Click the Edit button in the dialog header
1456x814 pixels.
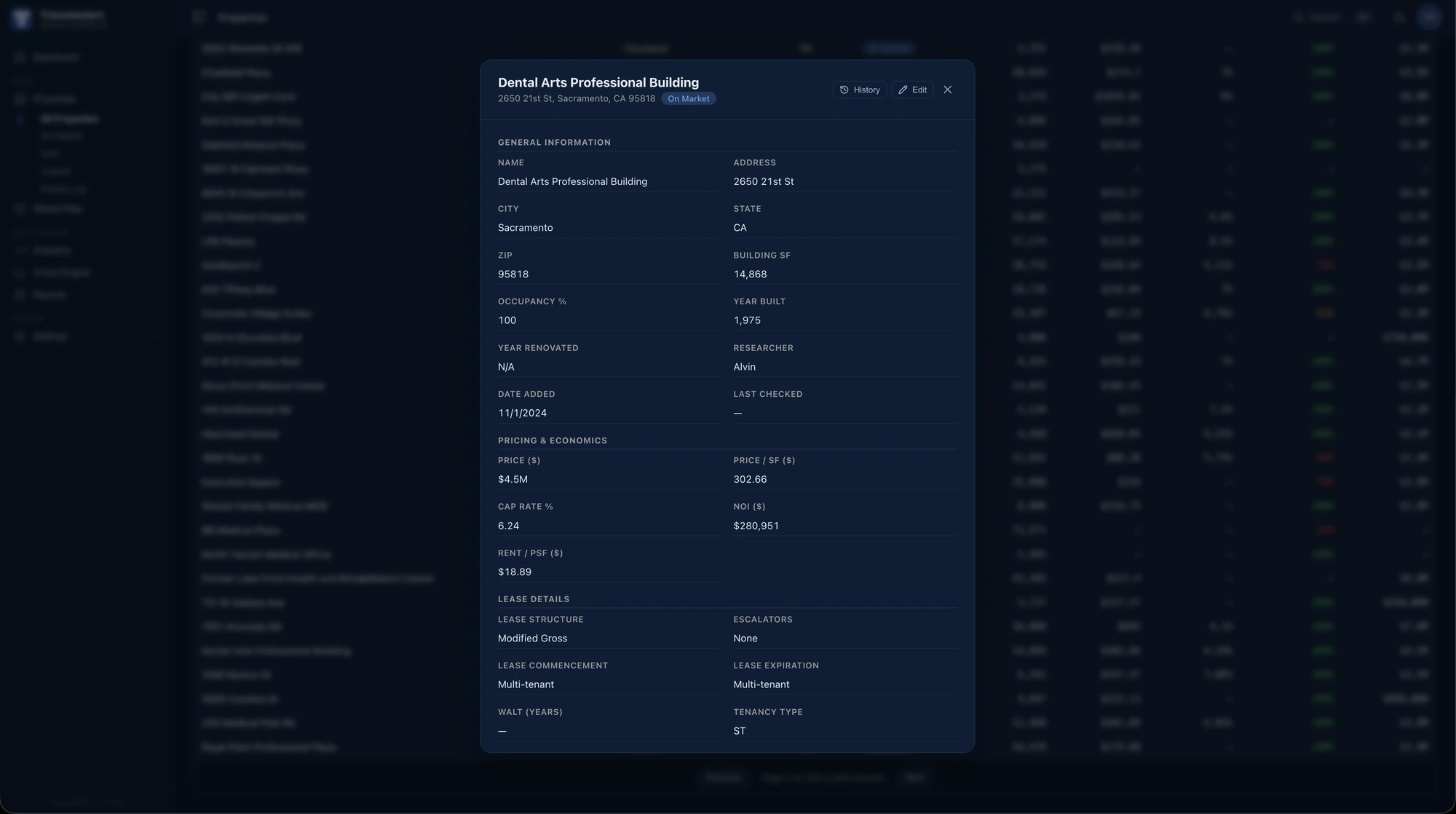(x=912, y=90)
